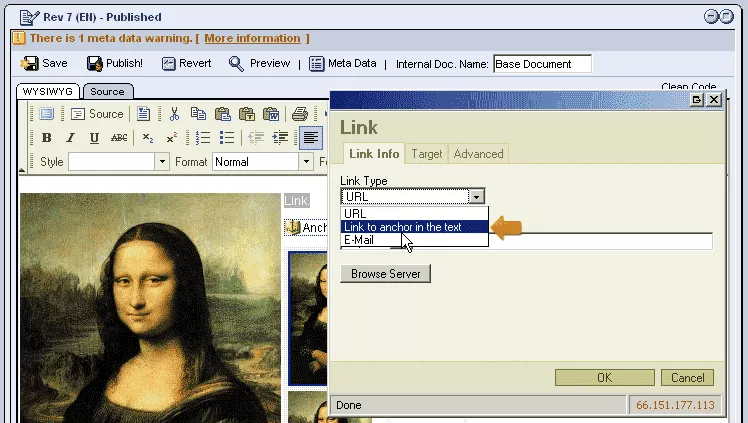The image size is (748, 423).
Task: Switch to the Target tab
Action: tap(427, 154)
